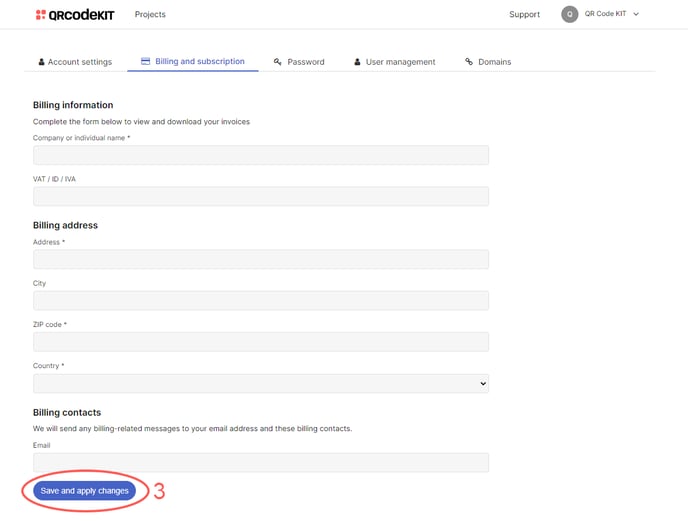Open Projects in the top navigation

pyautogui.click(x=150, y=14)
